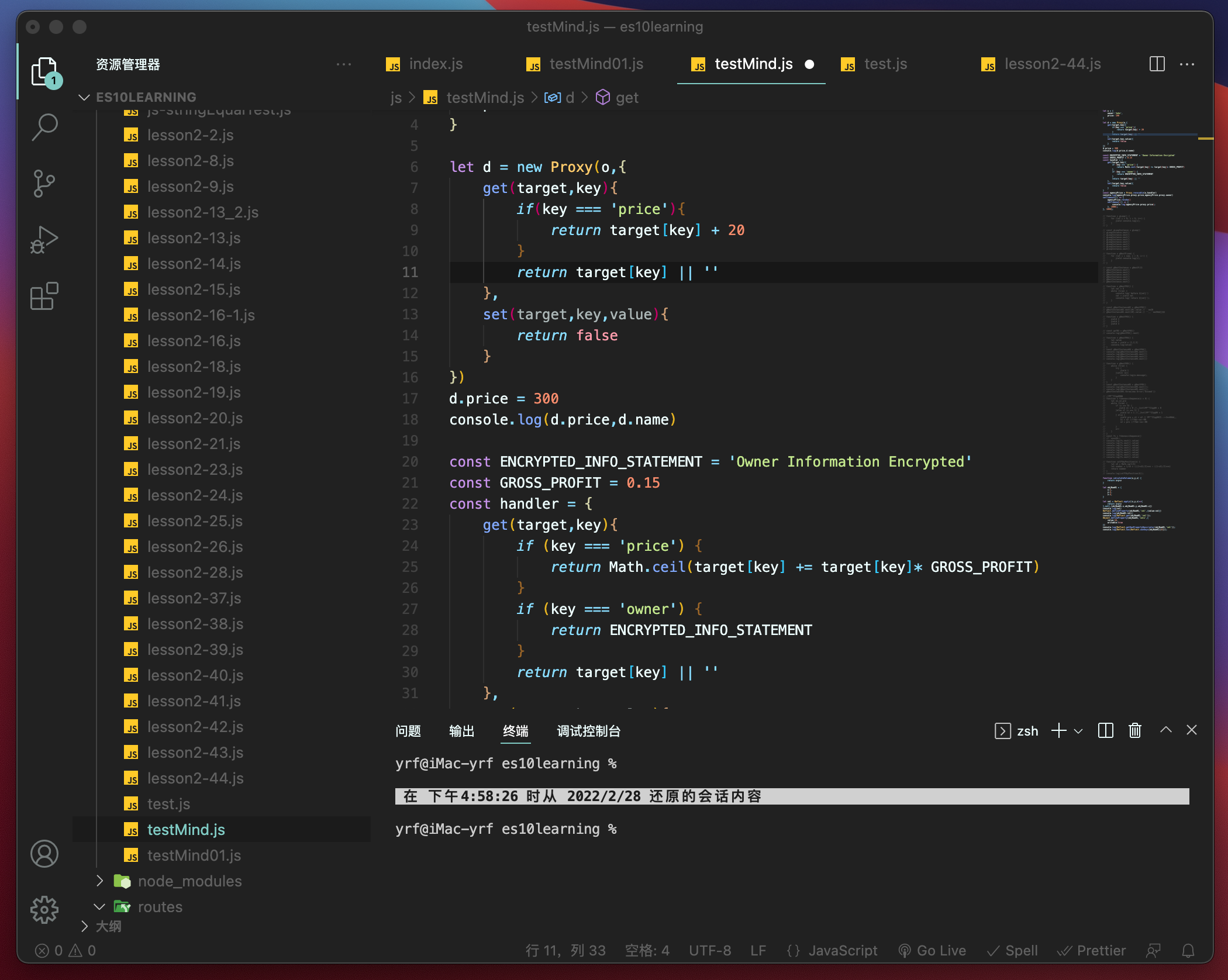Open editor more actions ellipsis
This screenshot has height=980, width=1228.
[1187, 64]
